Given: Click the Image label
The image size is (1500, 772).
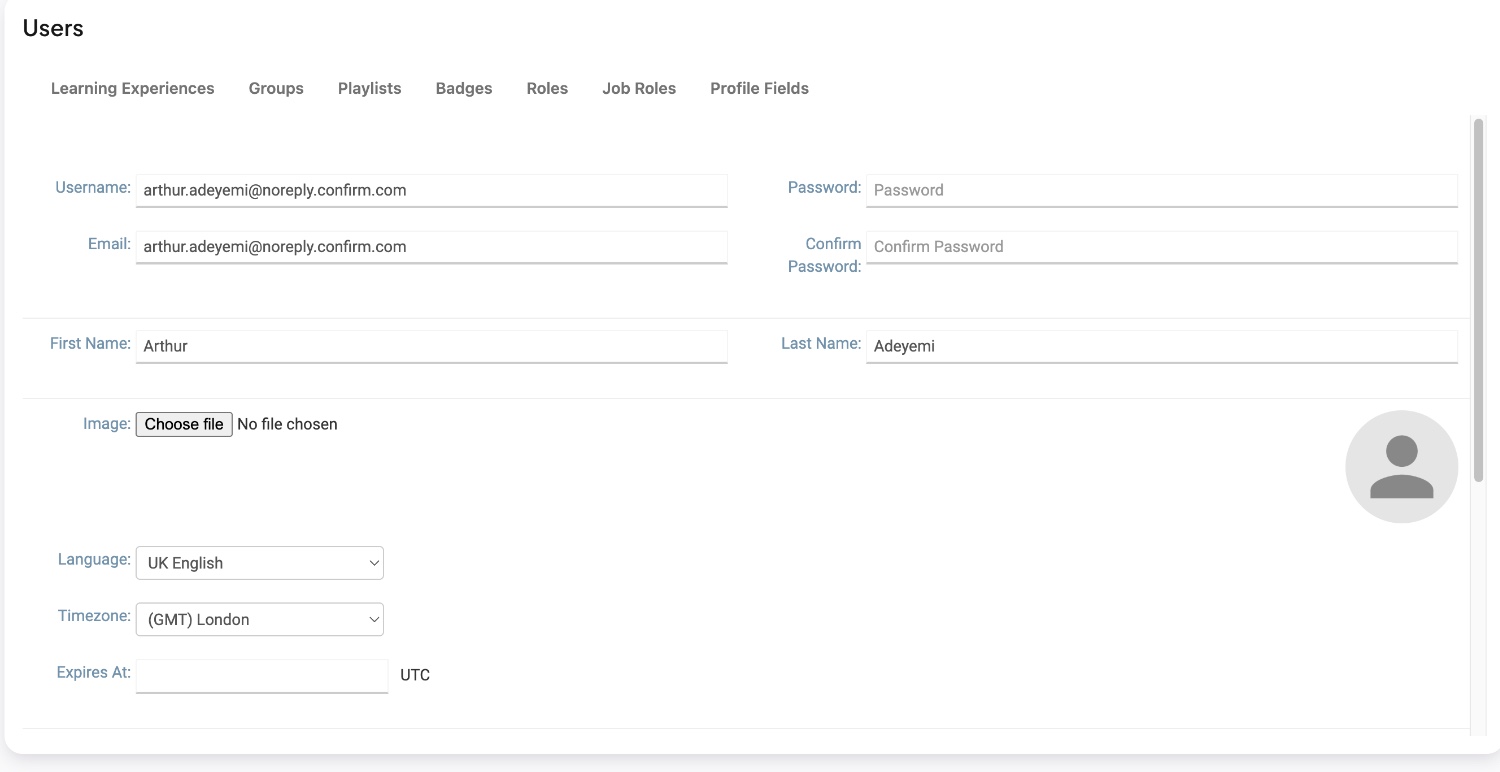Looking at the screenshot, I should 107,423.
